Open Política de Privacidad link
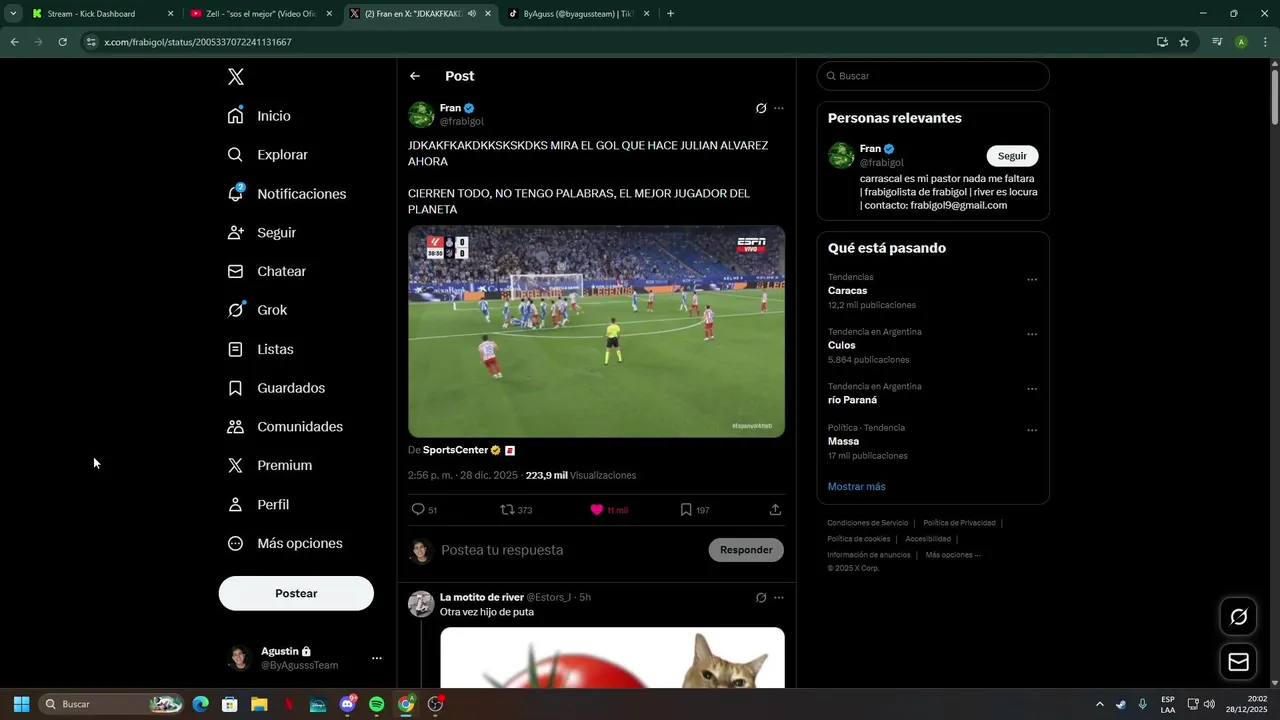 pyautogui.click(x=959, y=523)
